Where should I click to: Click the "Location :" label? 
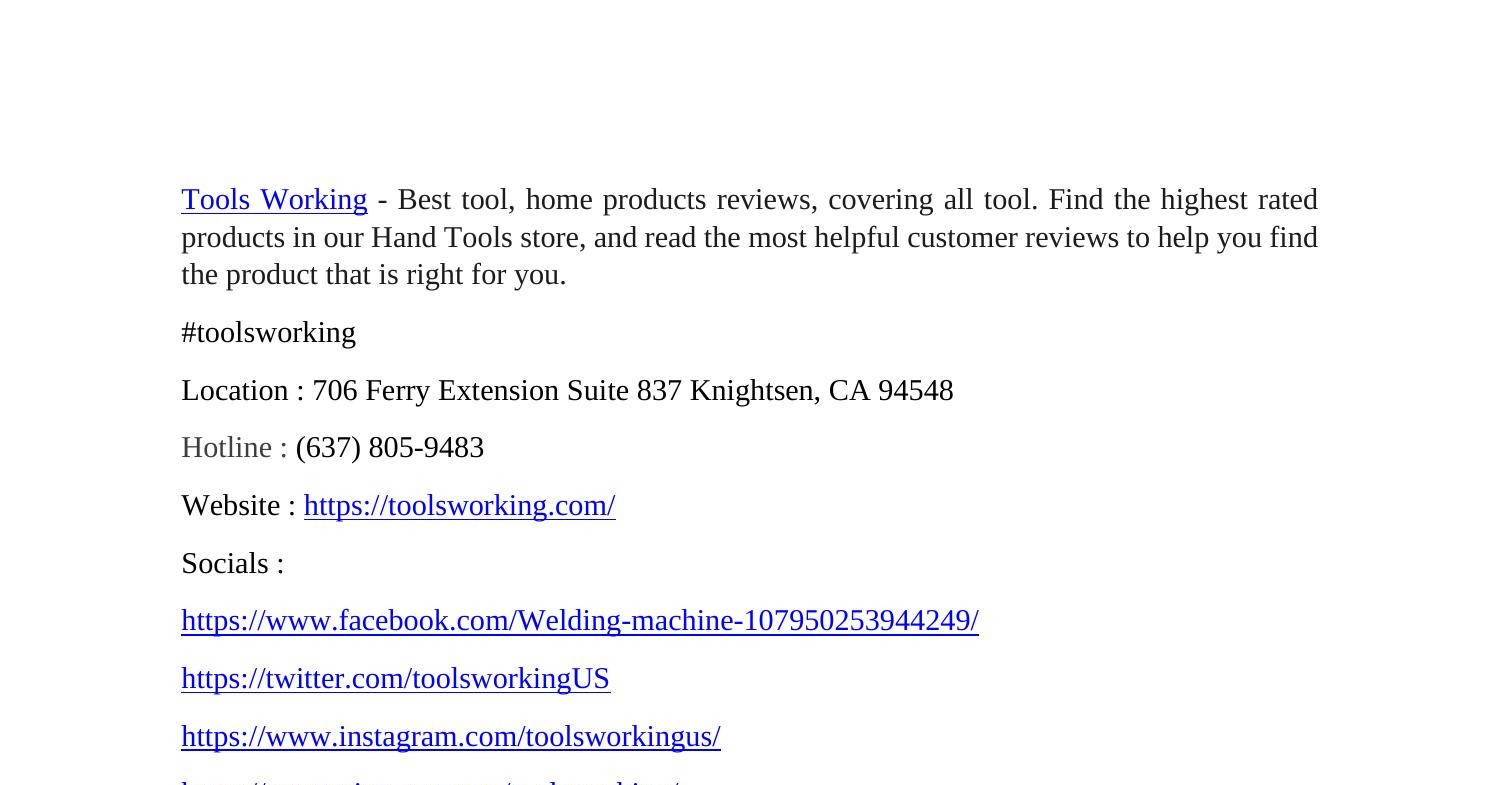[242, 391]
